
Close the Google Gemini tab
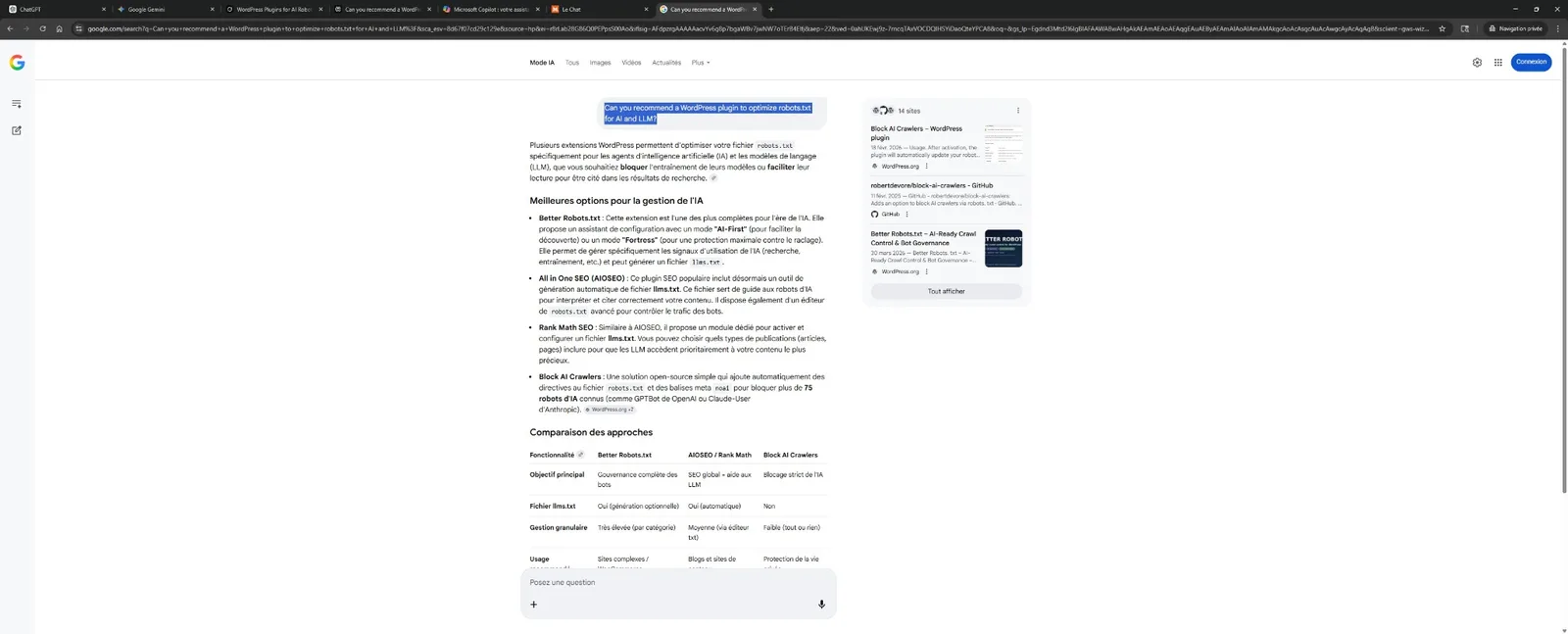coord(212,9)
